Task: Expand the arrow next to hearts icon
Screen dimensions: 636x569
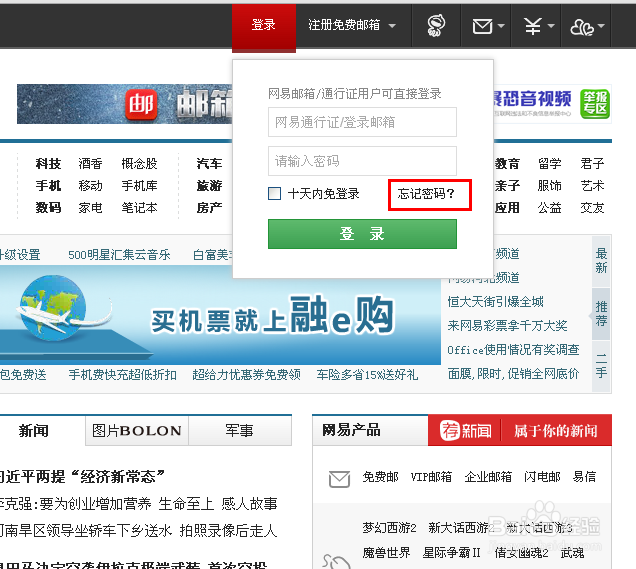Action: coord(601,26)
